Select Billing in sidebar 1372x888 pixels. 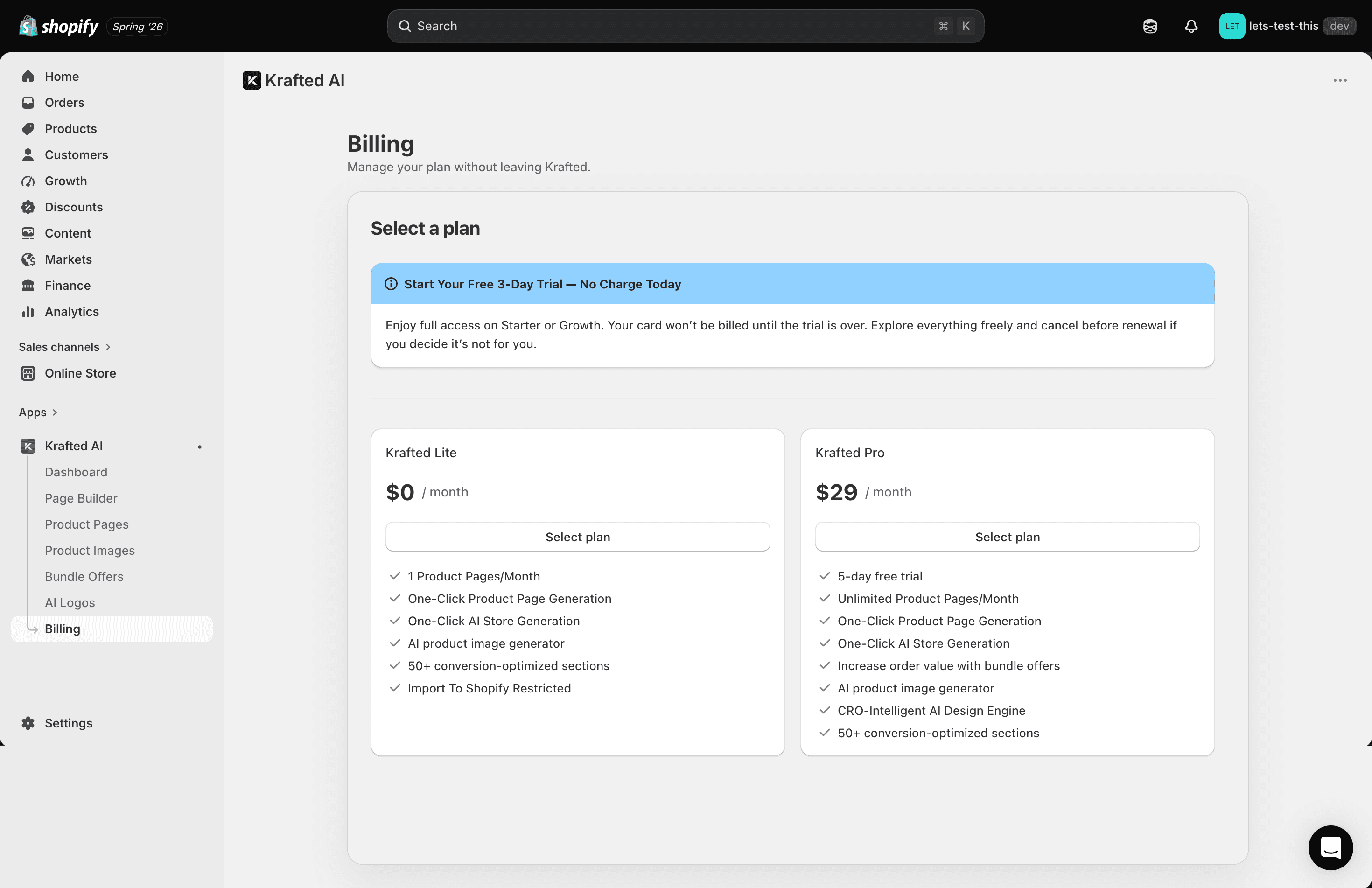(112, 629)
